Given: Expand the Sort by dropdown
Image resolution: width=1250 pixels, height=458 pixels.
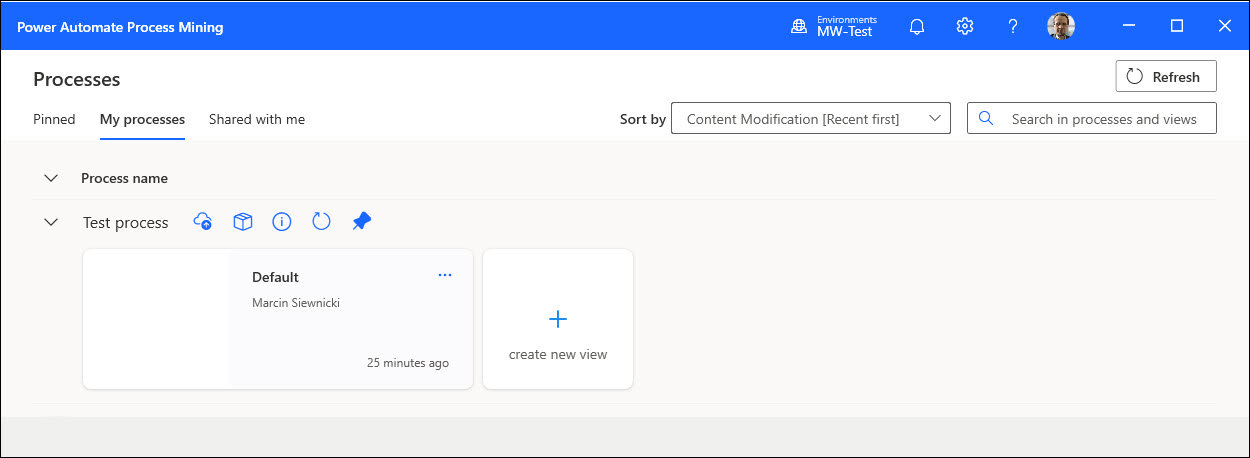Looking at the screenshot, I should (x=810, y=119).
